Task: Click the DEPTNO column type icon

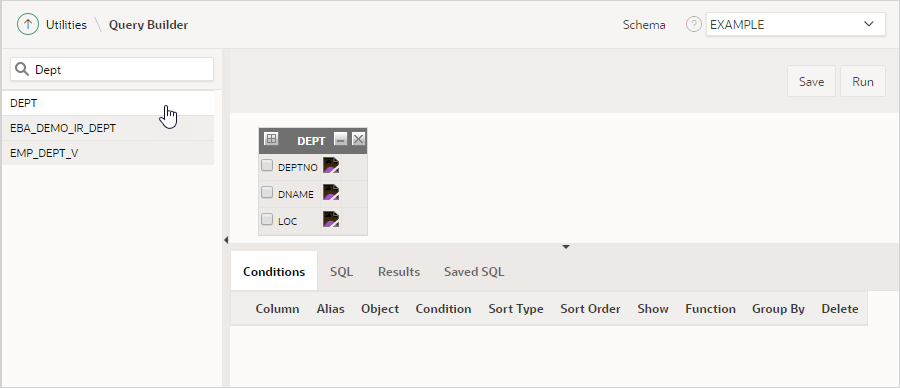Action: [x=331, y=166]
